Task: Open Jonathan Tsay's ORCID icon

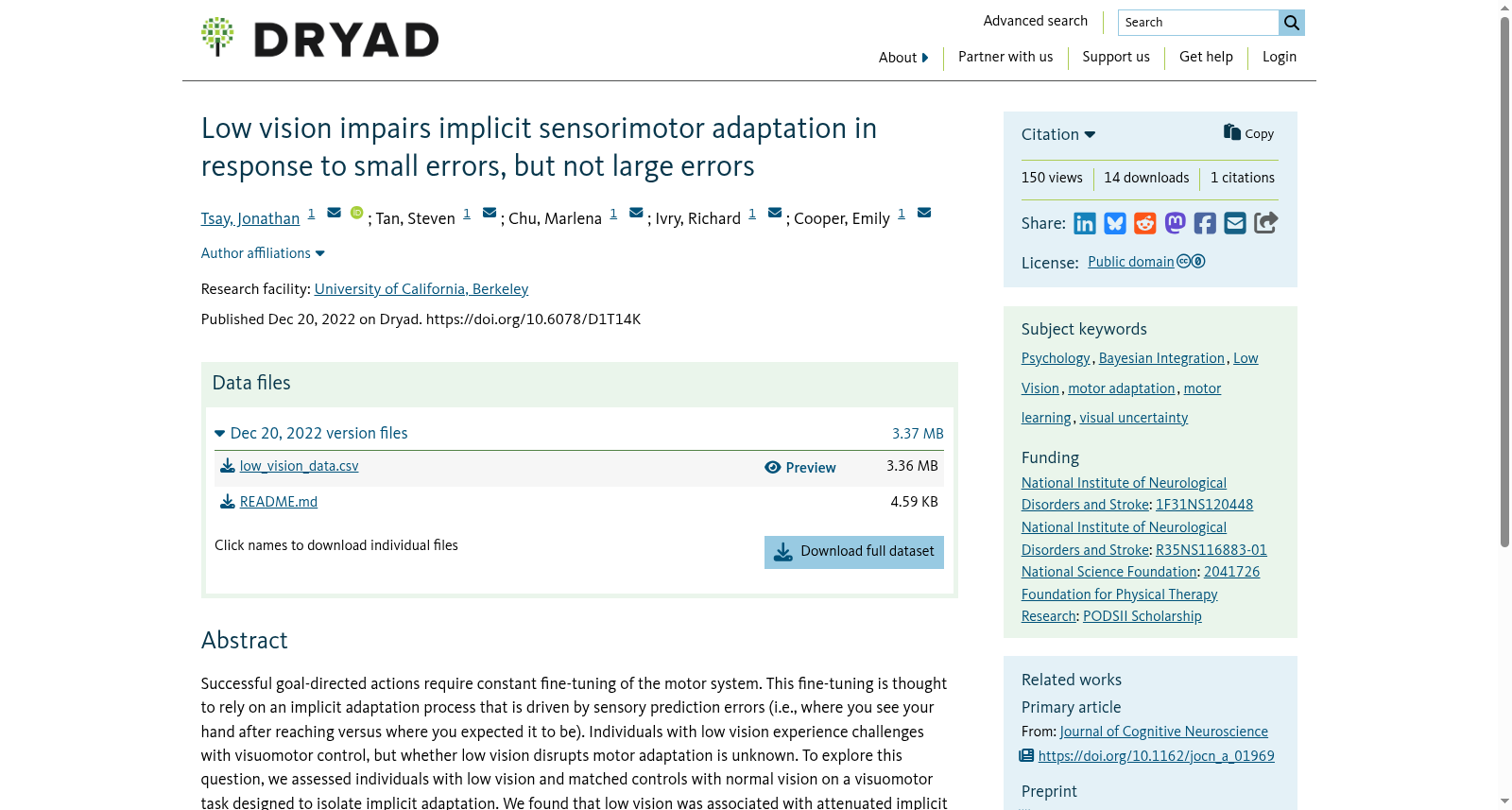Action: pyautogui.click(x=356, y=213)
